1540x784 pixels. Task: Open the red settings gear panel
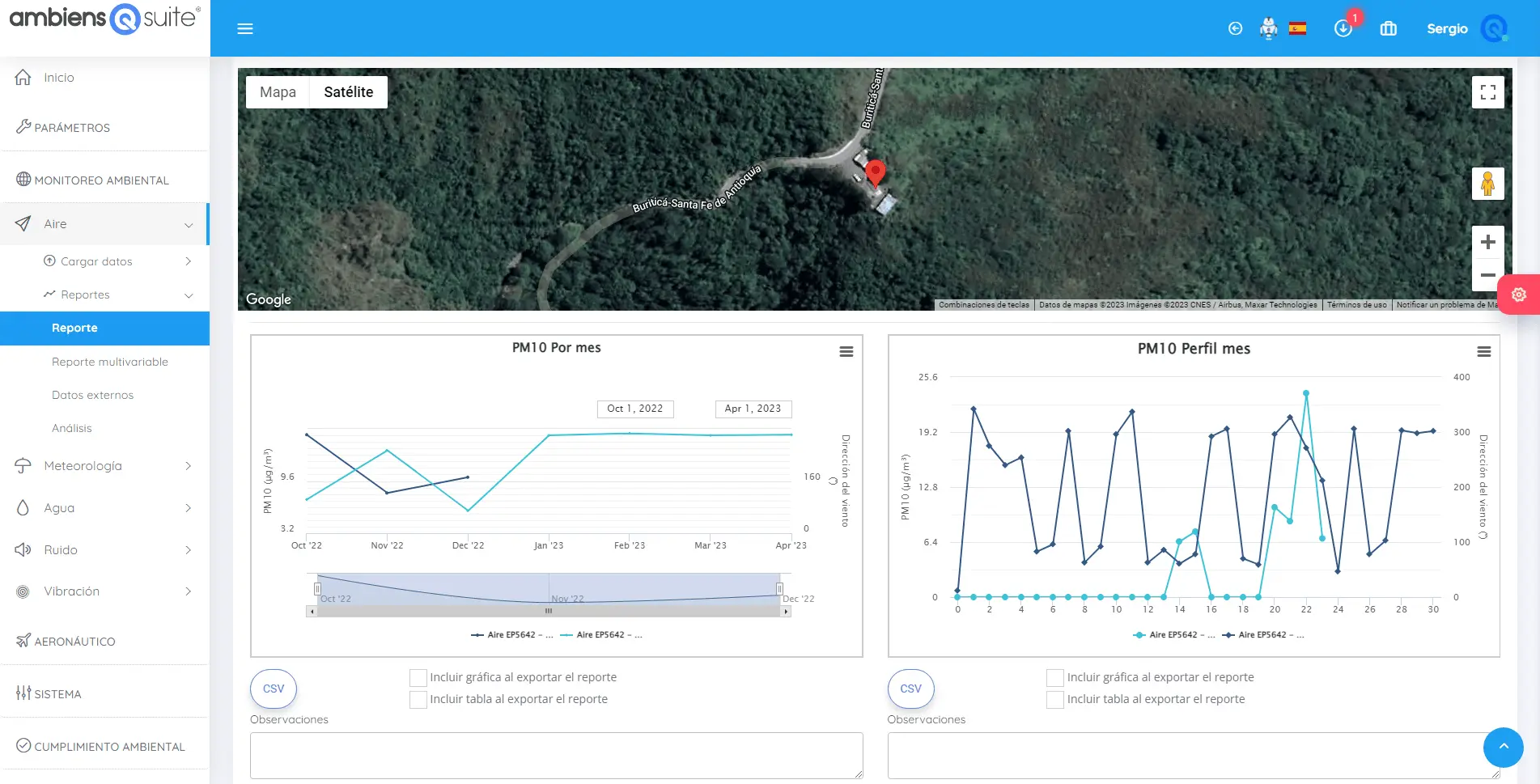(1519, 295)
